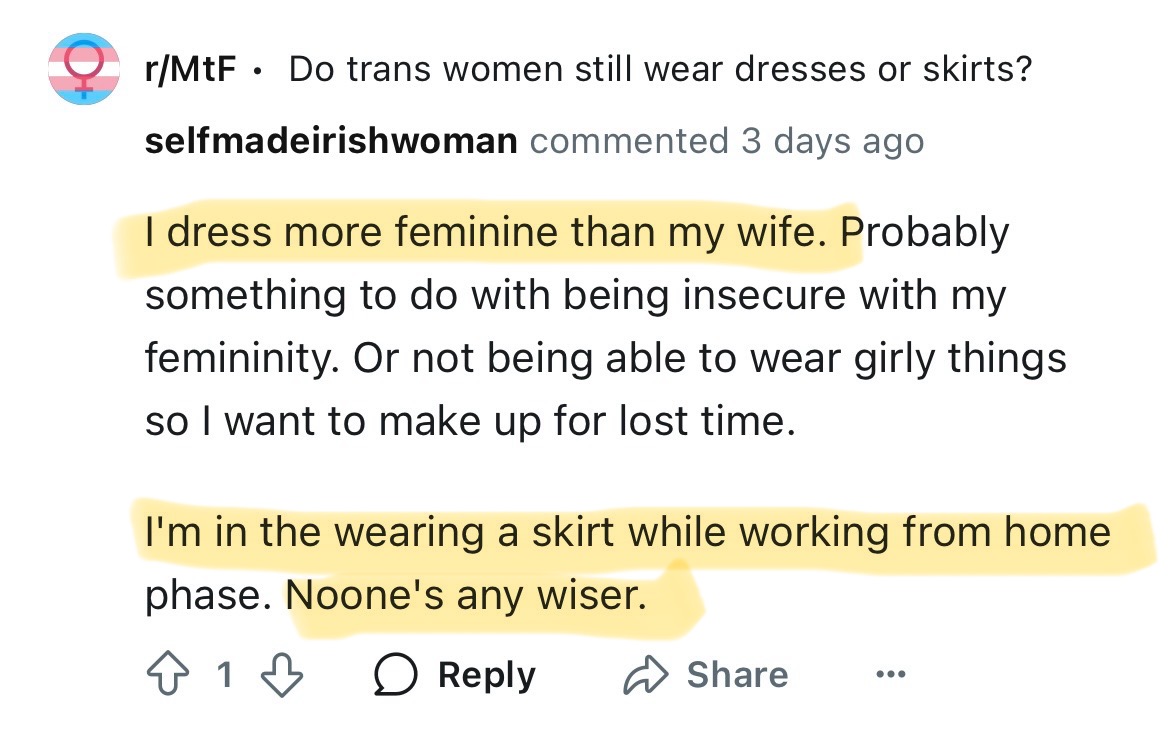
Task: Click the vote count number 1
Action: click(225, 675)
